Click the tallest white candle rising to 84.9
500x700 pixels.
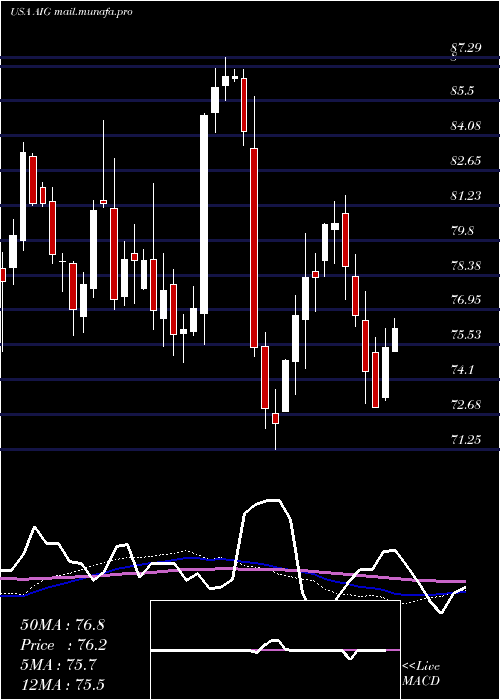[x=204, y=214]
